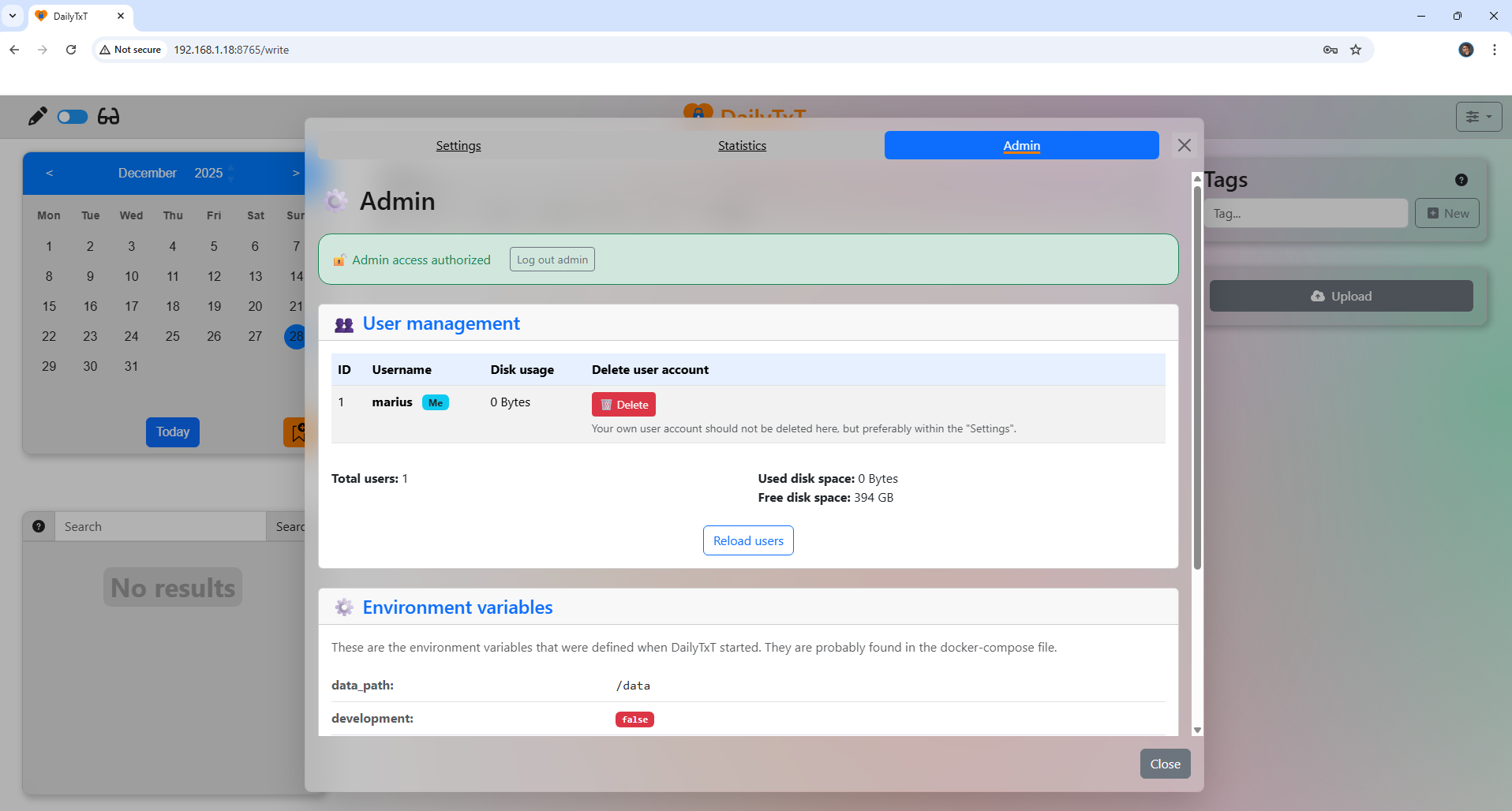This screenshot has height=811, width=1512.
Task: Delete the marius user account
Action: (x=623, y=405)
